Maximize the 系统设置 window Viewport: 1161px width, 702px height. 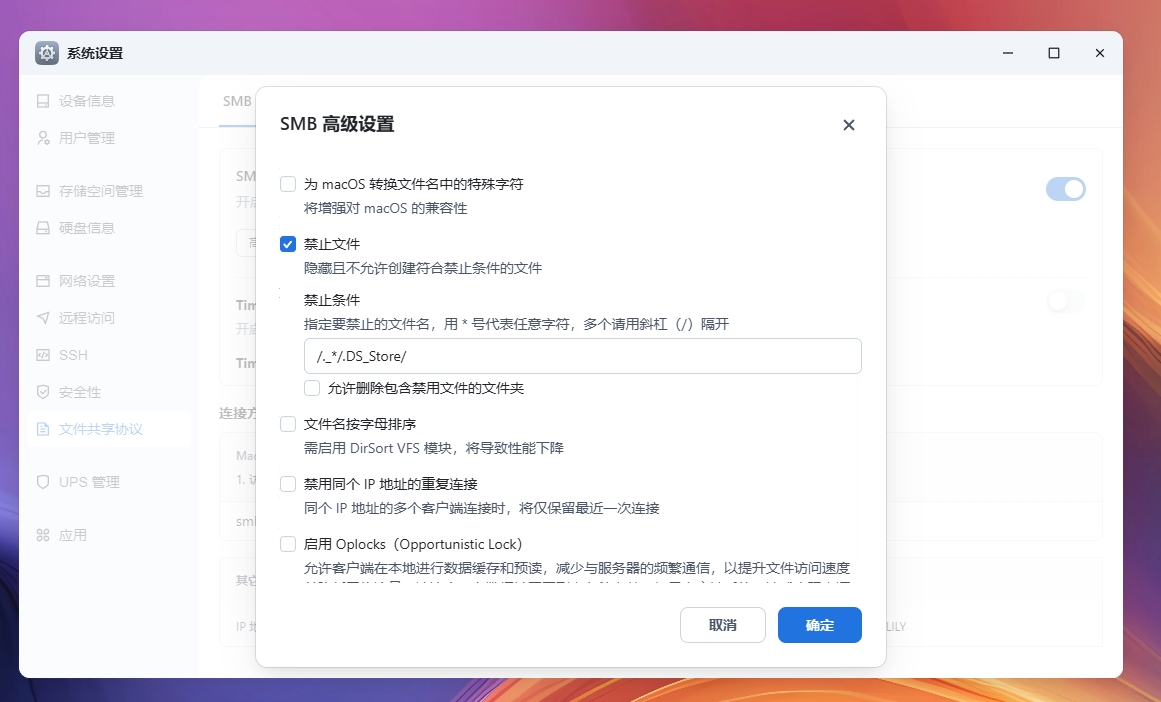(1054, 53)
